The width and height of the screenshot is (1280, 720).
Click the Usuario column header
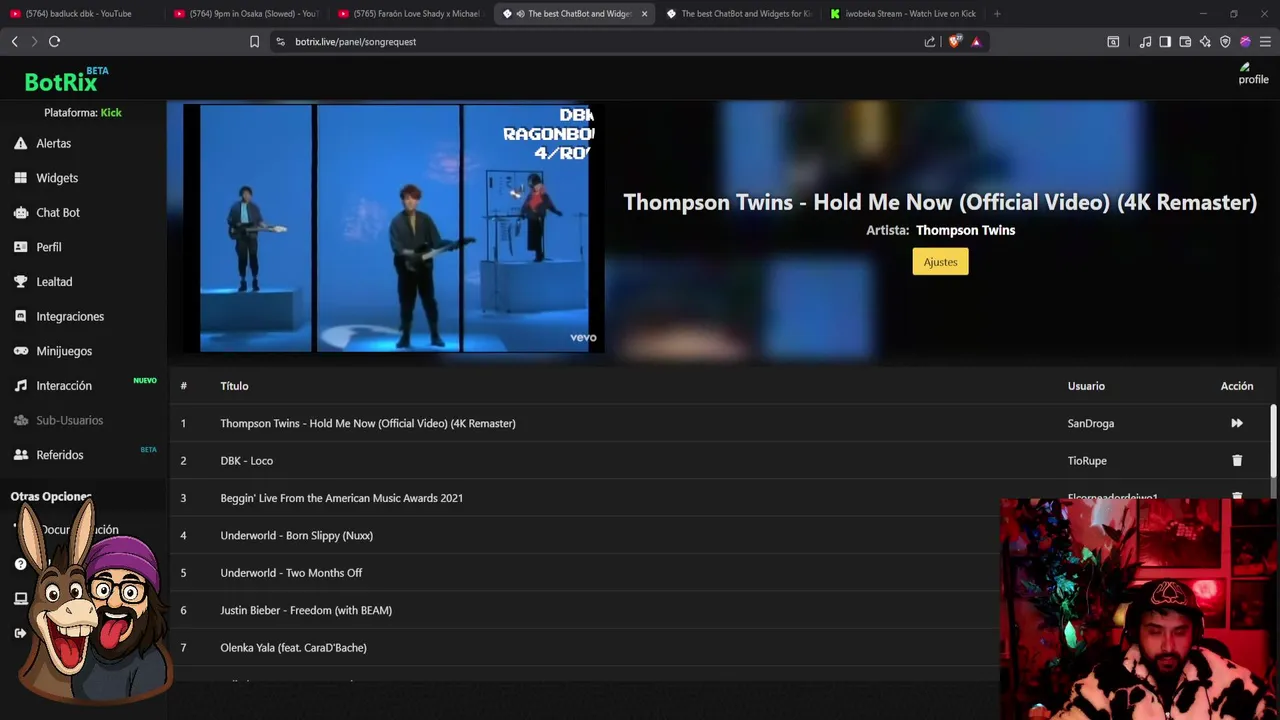coord(1086,386)
